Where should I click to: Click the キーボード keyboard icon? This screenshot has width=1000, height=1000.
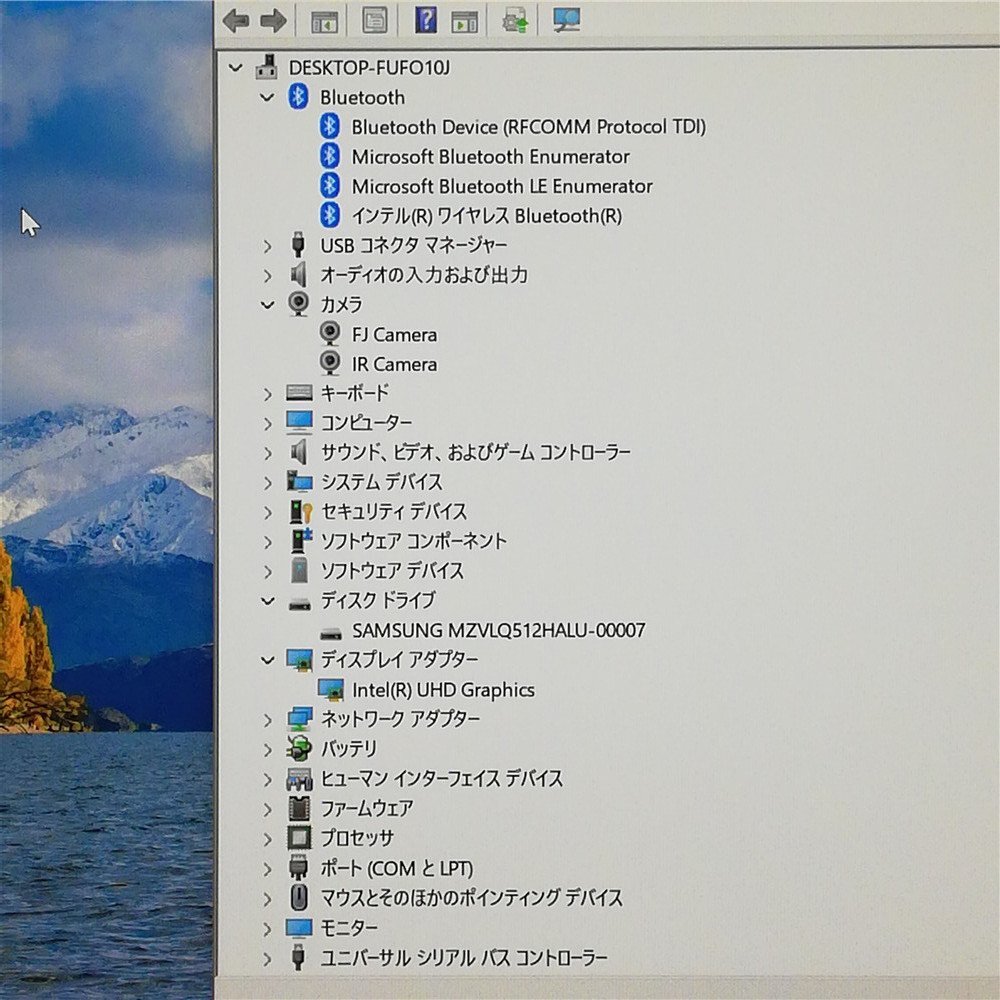point(299,392)
